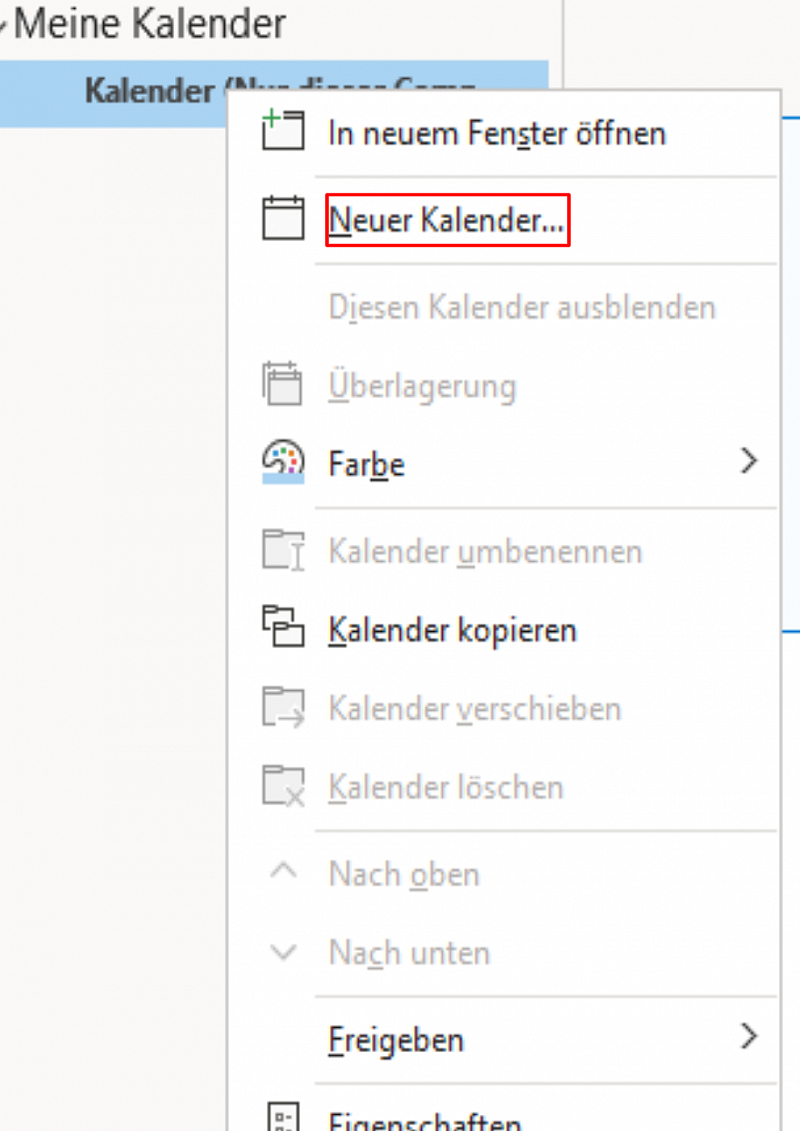Click the open-in-new-window icon
800x1131 pixels.
(x=282, y=132)
